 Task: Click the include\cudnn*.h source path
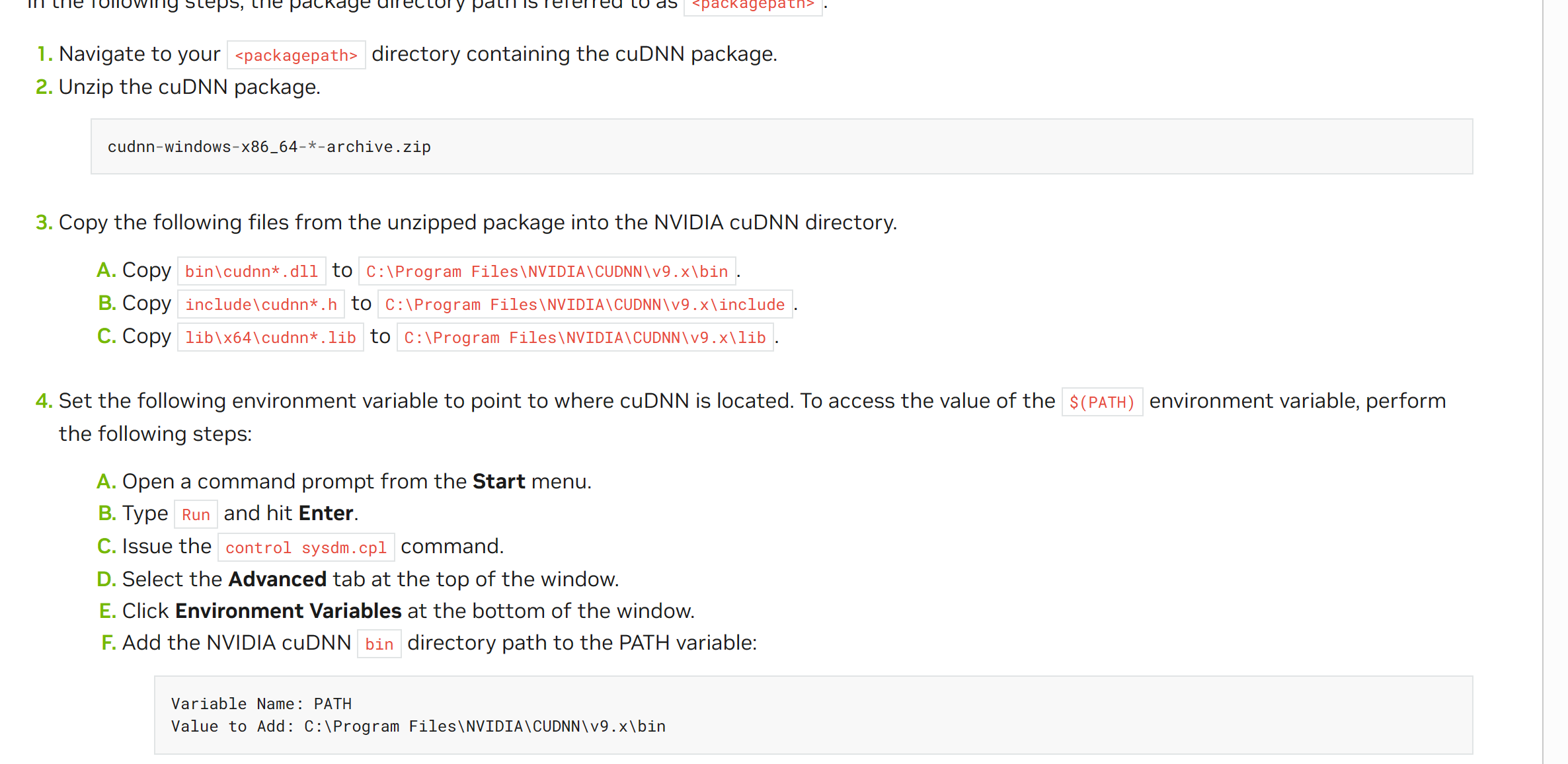coord(261,304)
